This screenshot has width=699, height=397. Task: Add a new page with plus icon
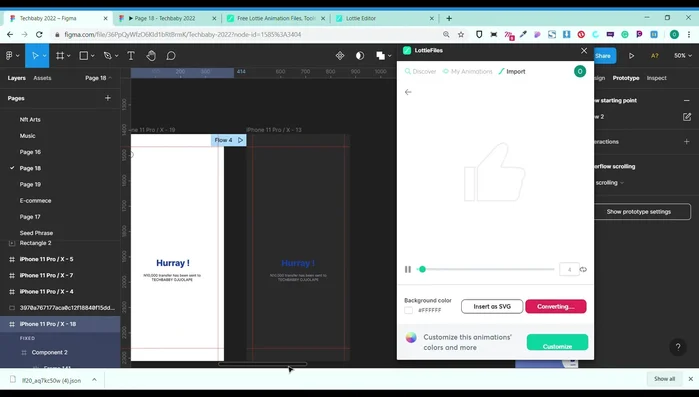point(108,98)
